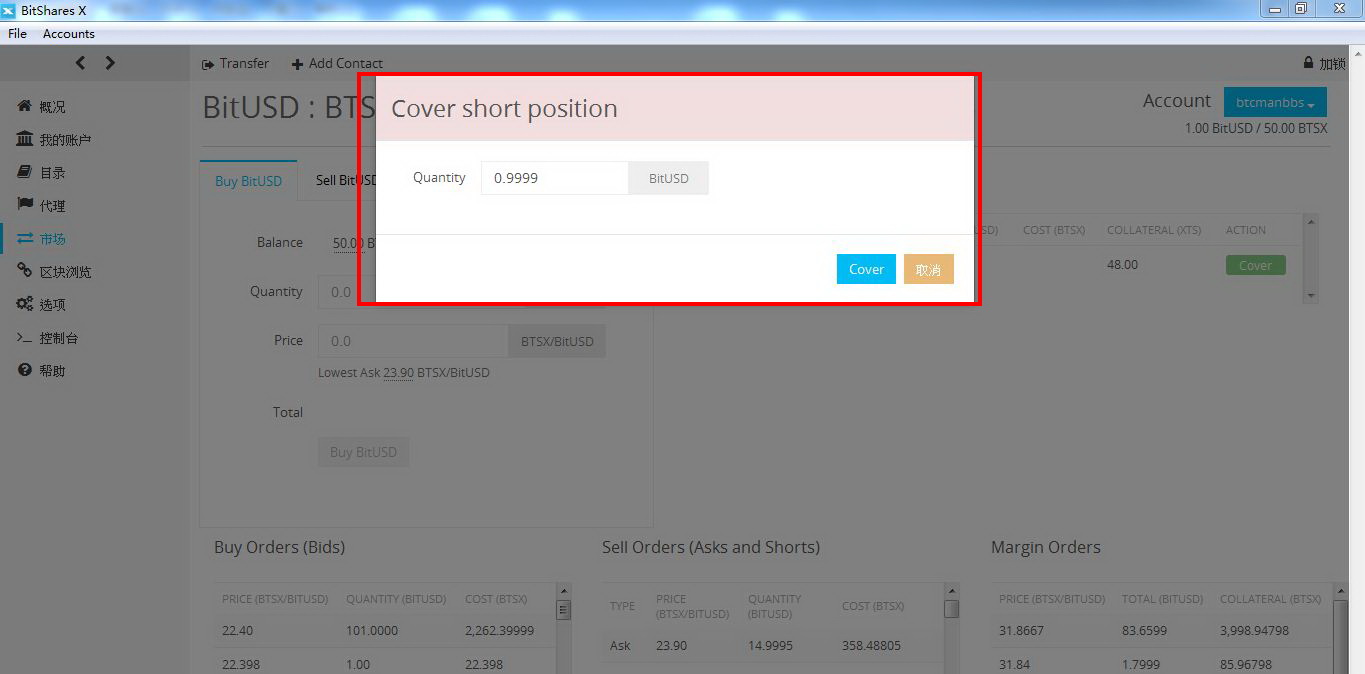Select the 3,998.94798 collateral cell
Screen dimensions: 1365x674
tap(1254, 631)
